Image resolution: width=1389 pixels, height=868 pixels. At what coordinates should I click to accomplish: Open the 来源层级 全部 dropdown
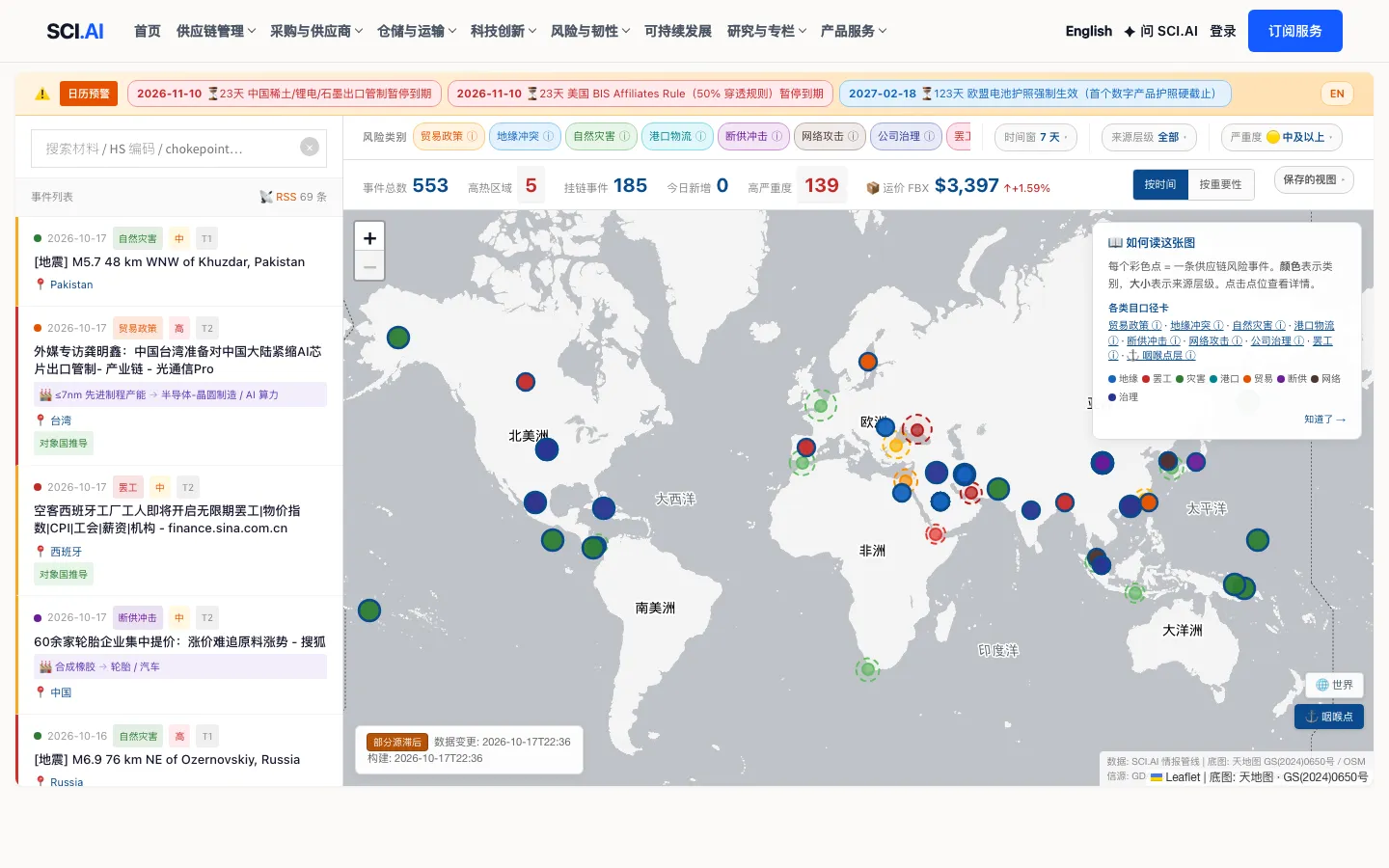[1149, 137]
